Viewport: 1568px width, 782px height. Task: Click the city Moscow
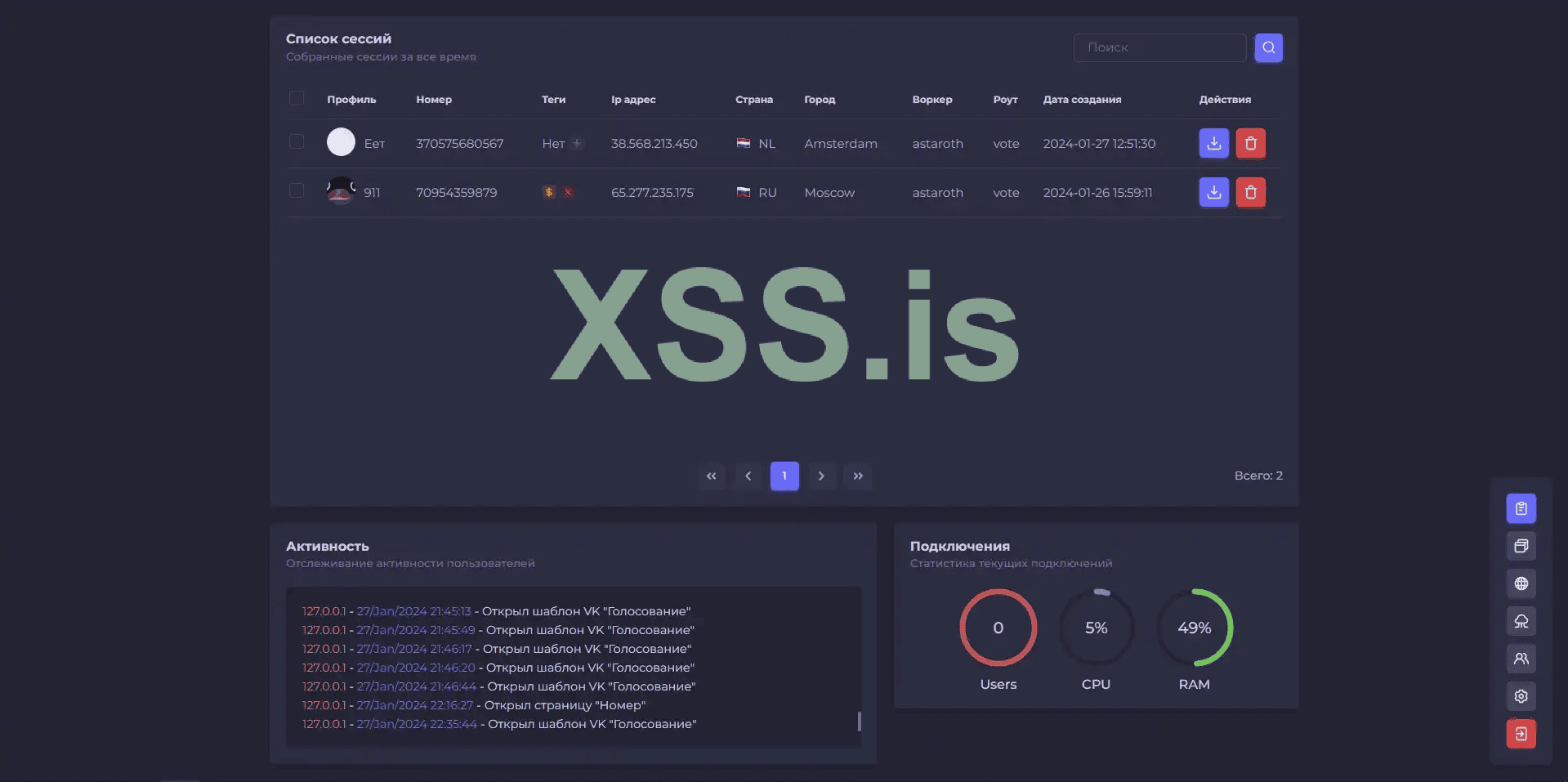tap(829, 193)
